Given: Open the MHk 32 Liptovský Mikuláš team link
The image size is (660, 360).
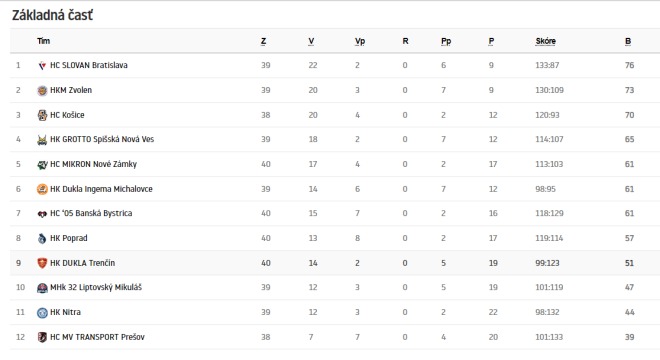Looking at the screenshot, I should (x=96, y=288).
